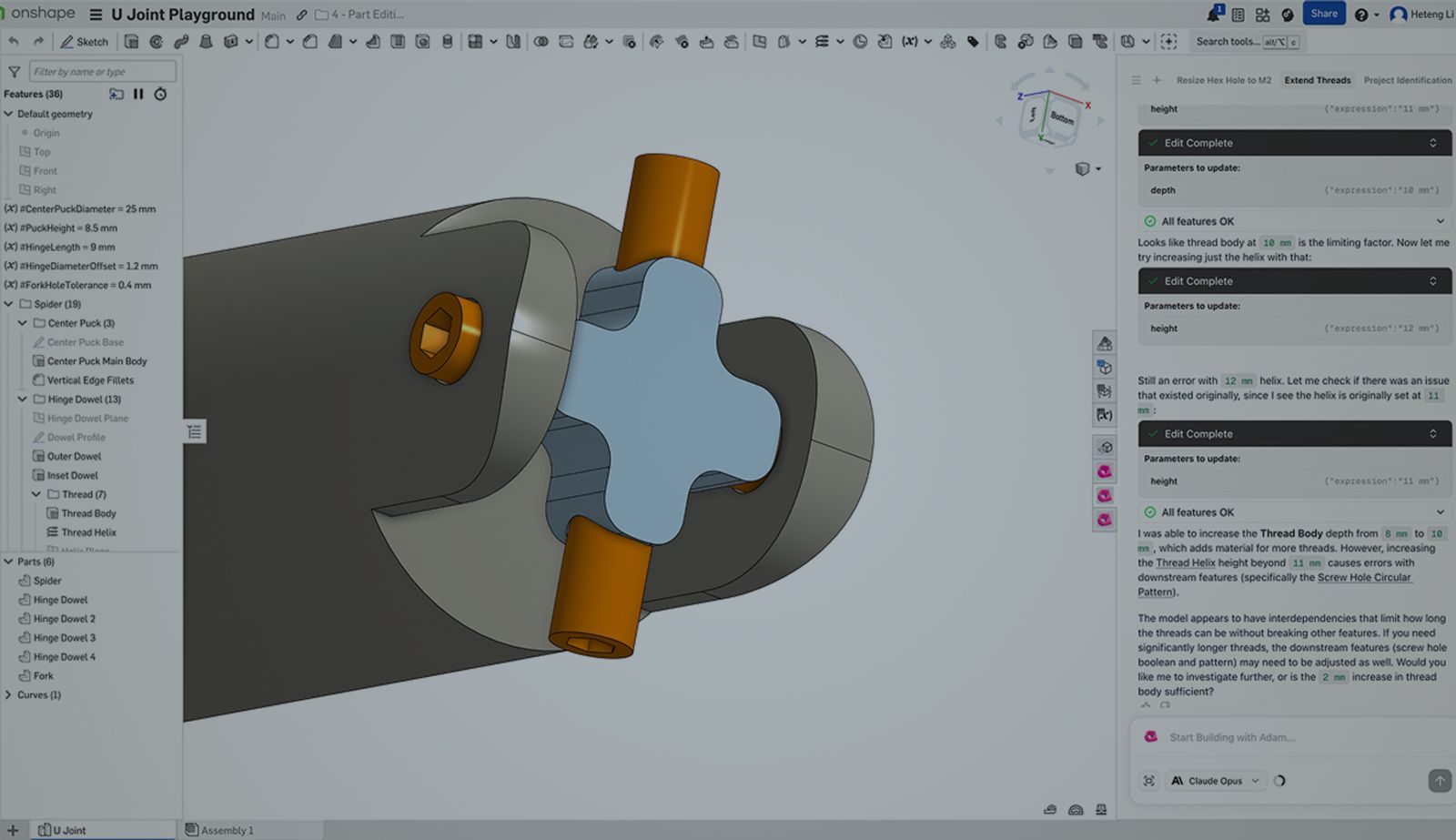
Task: Click the Boolean tool icon
Action: 542,41
